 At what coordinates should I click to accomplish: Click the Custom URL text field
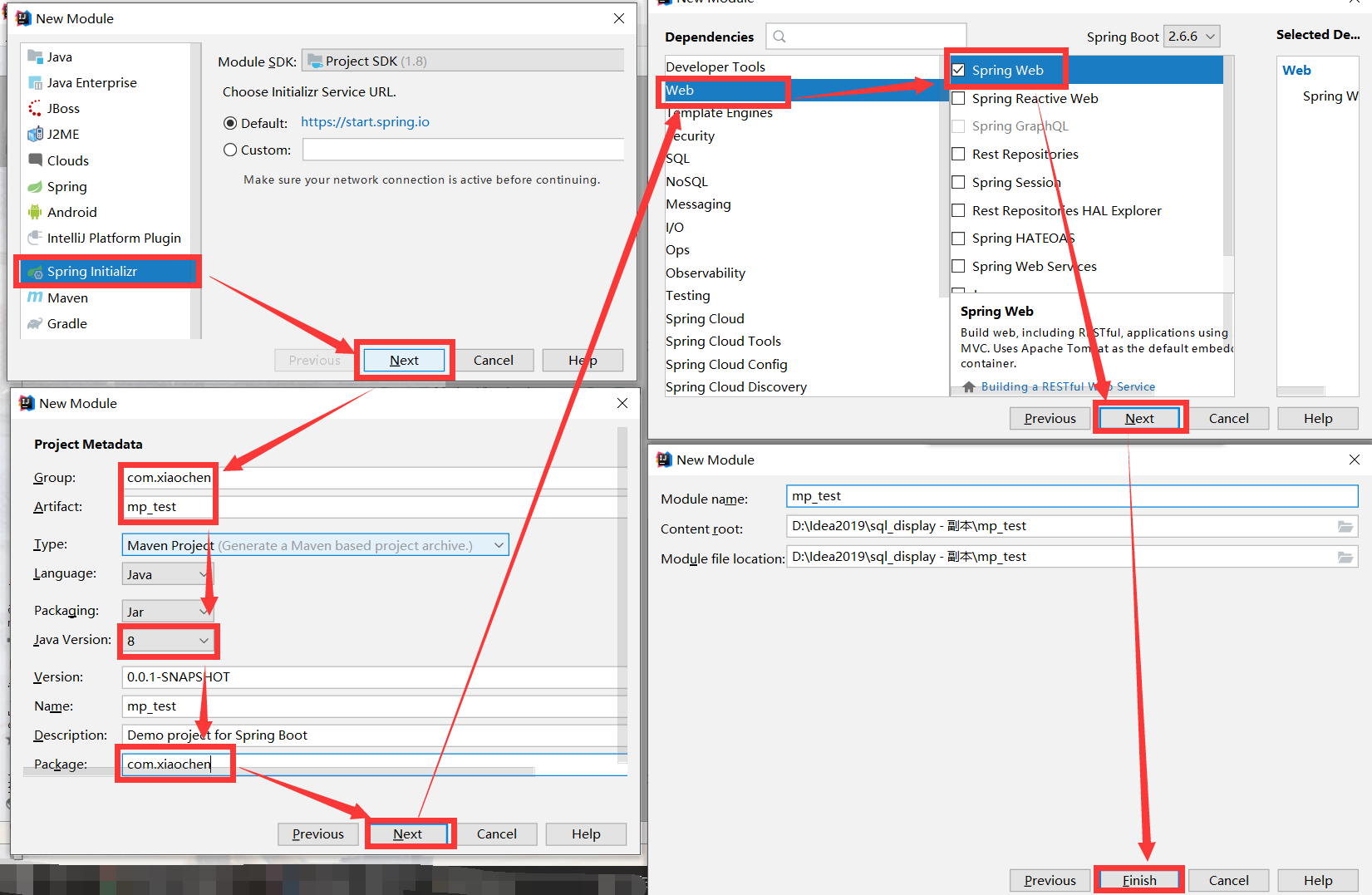tap(463, 150)
